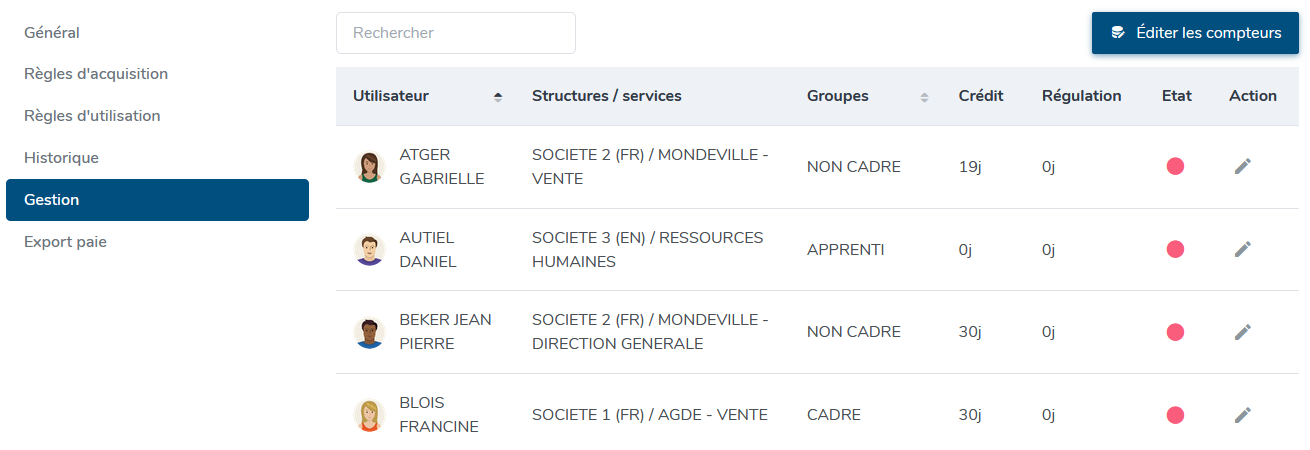Click edit pencil in BLOIS FRANCINE row
The image size is (1310, 450).
pos(1242,415)
